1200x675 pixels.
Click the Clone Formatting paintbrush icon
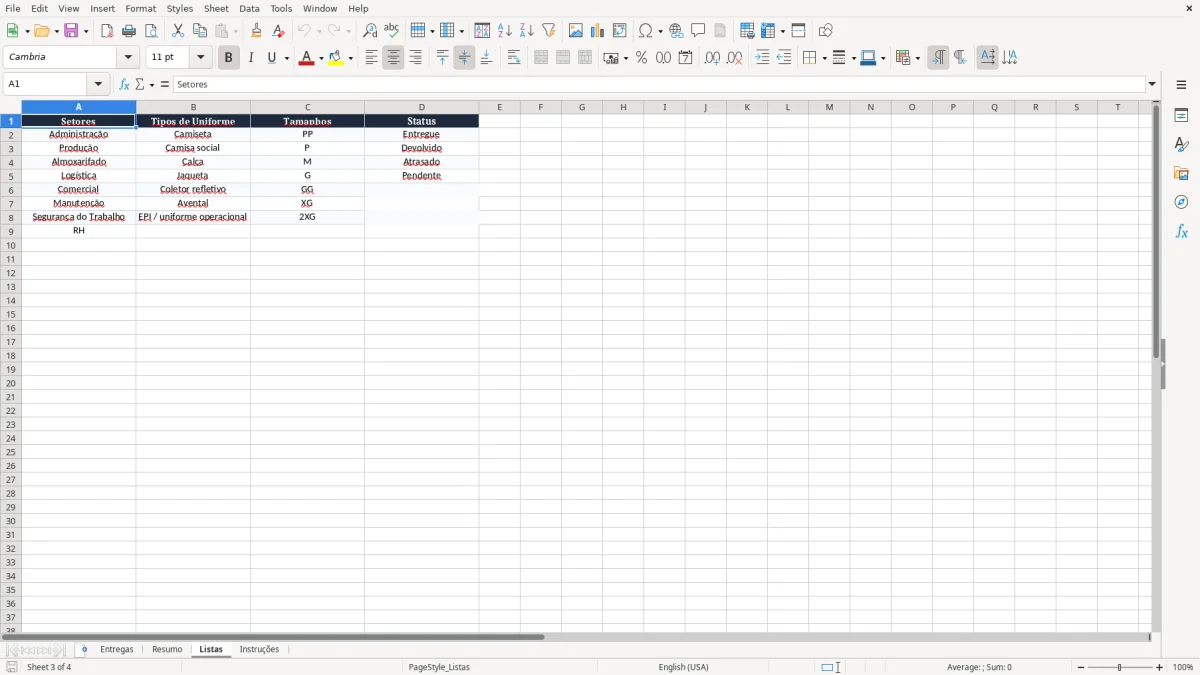click(x=257, y=31)
